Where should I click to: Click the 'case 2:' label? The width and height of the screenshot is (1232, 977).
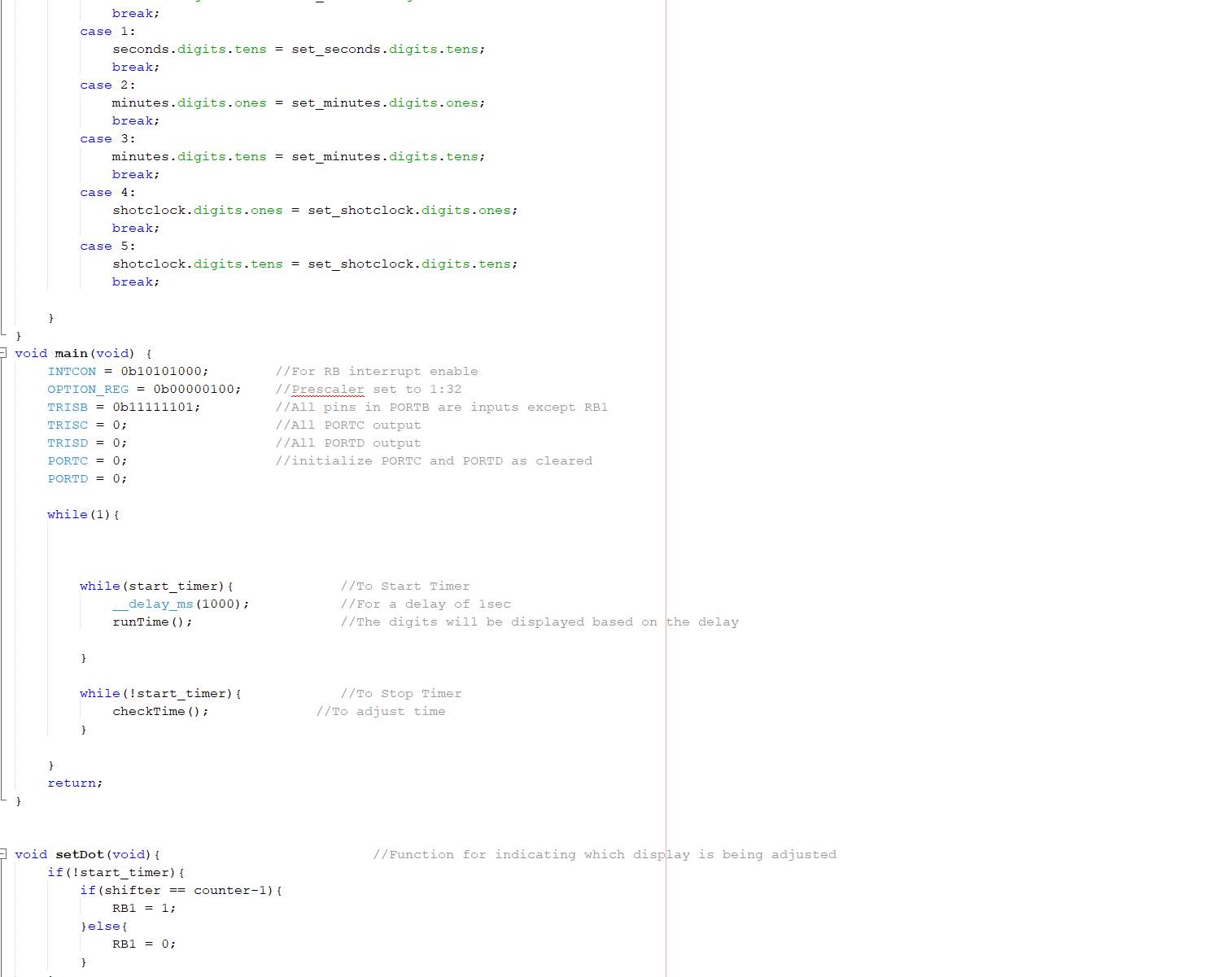[x=107, y=85]
